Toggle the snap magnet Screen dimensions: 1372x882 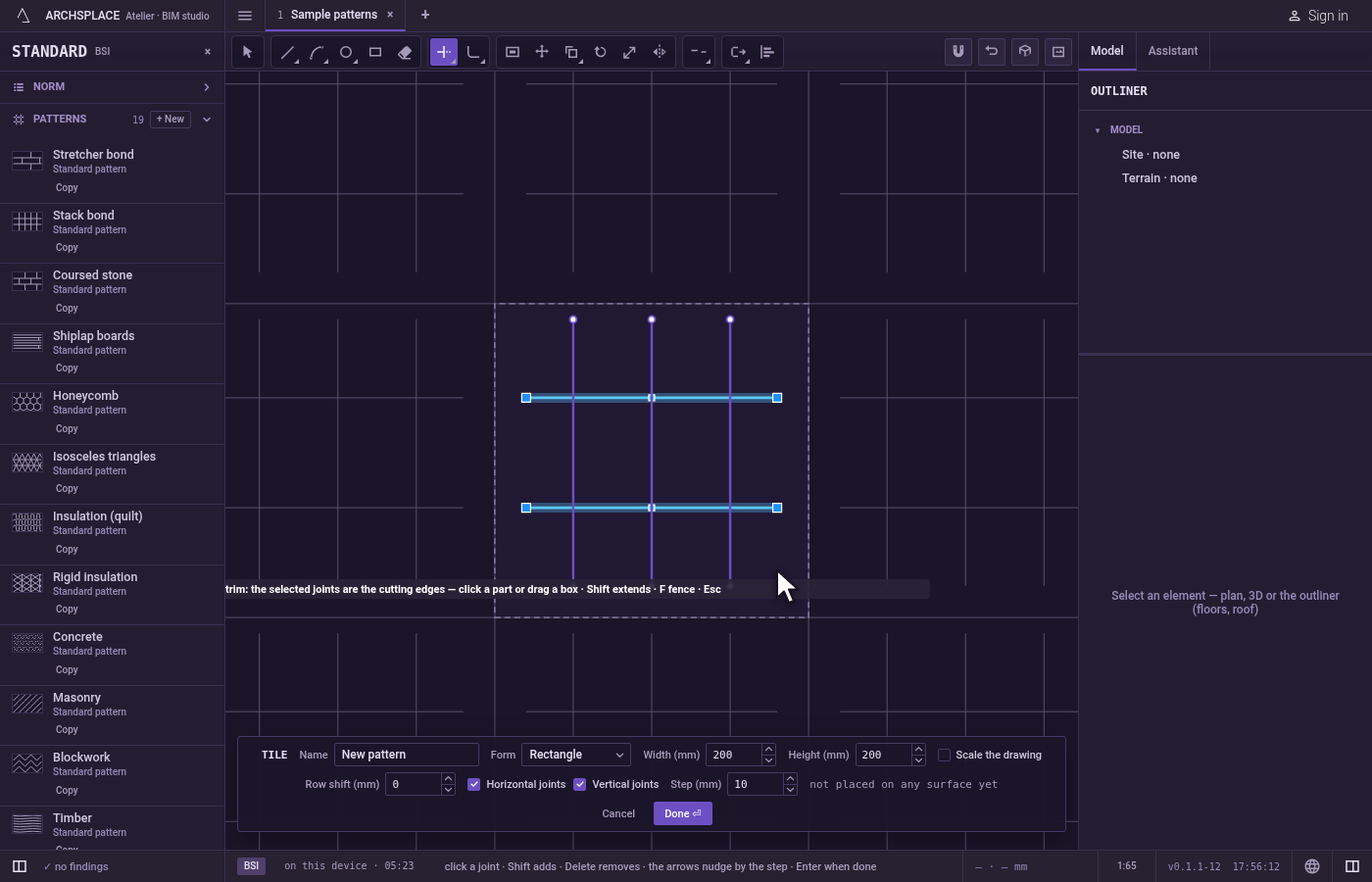958,52
